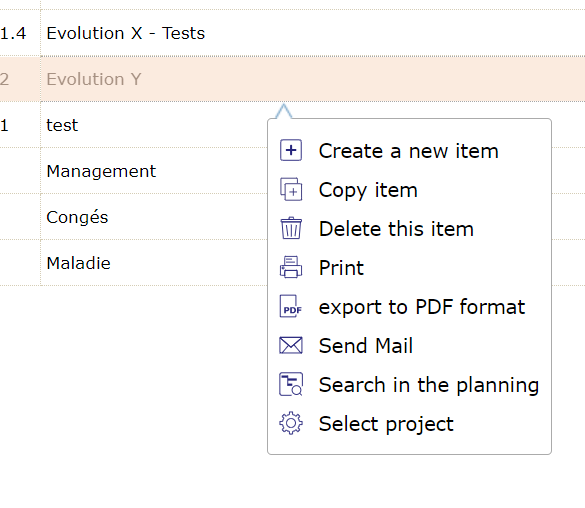Viewport: 585px width, 508px height.
Task: Click the '1.4' number cell
Action: [20, 33]
